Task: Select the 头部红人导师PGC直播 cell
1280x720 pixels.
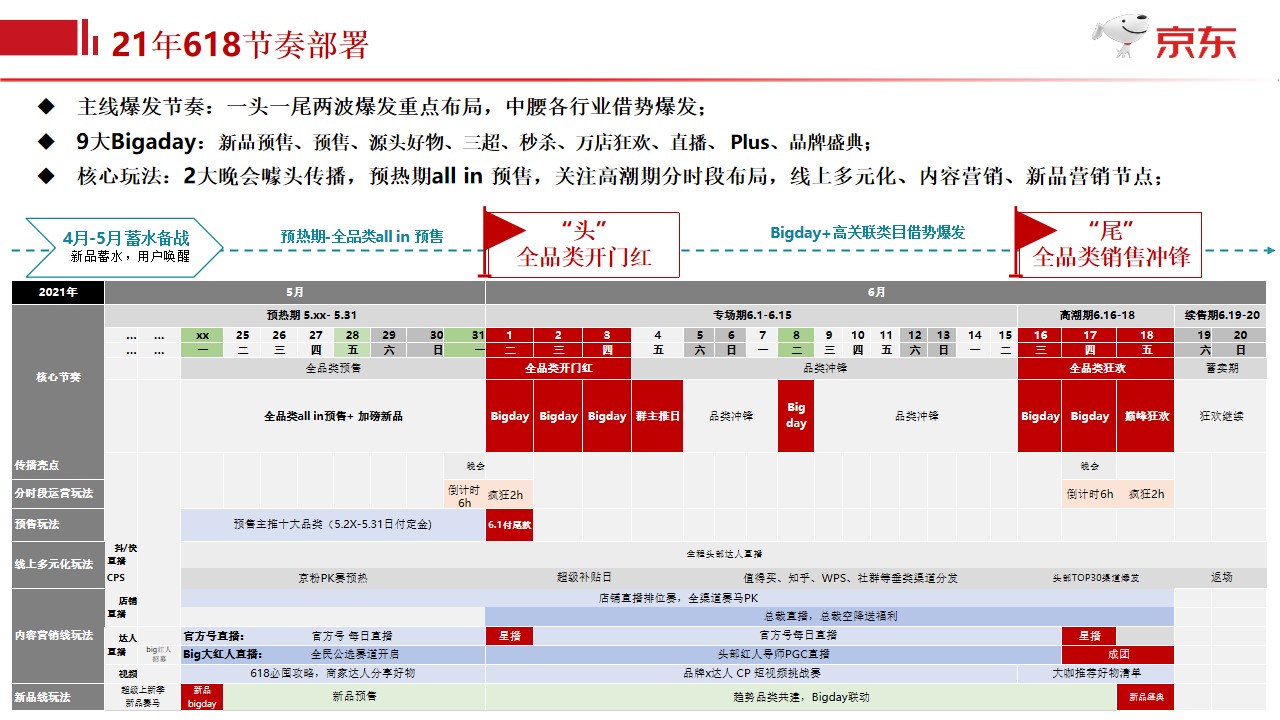Action: coord(774,654)
